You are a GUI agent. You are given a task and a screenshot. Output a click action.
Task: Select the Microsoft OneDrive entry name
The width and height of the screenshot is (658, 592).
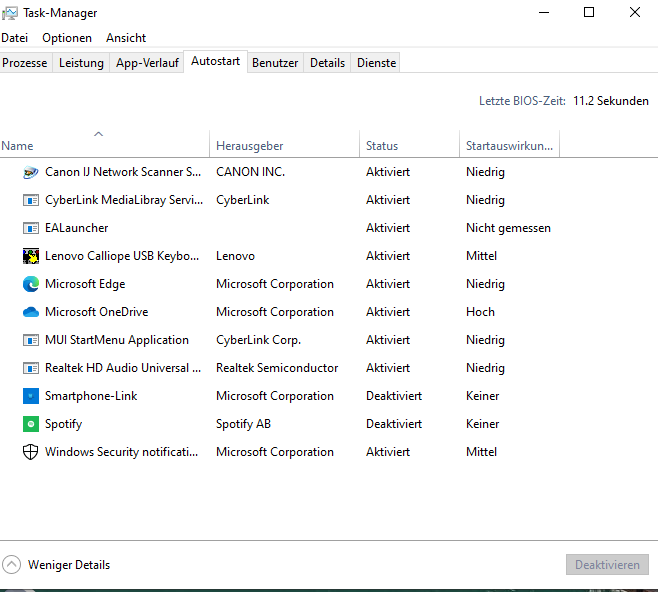point(97,312)
